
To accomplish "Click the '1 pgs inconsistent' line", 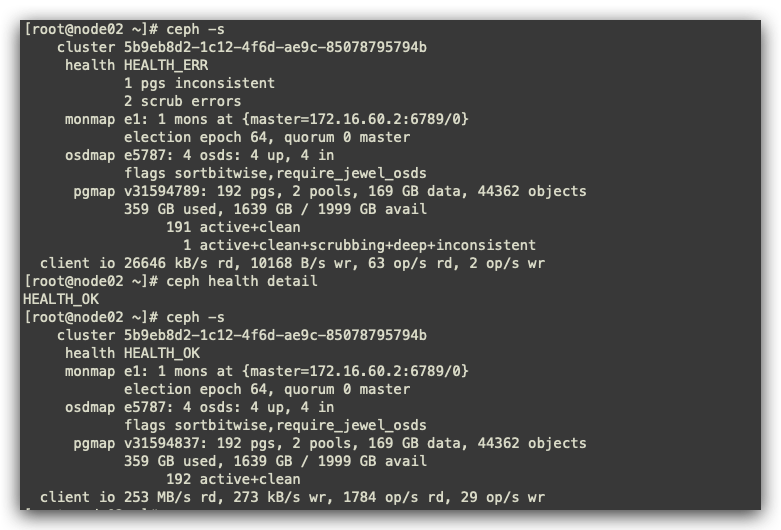I will point(199,83).
